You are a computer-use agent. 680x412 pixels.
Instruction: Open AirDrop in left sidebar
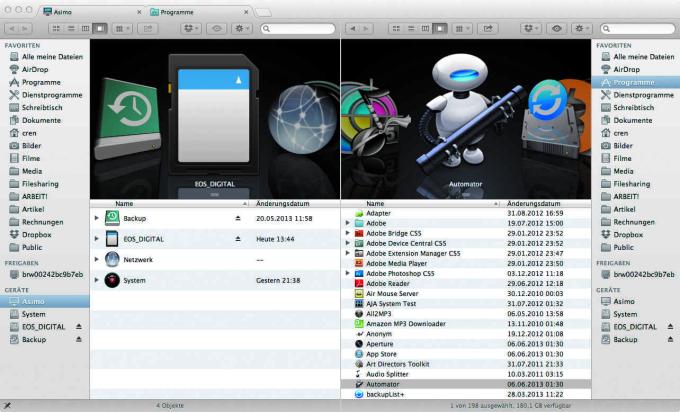[x=35, y=69]
